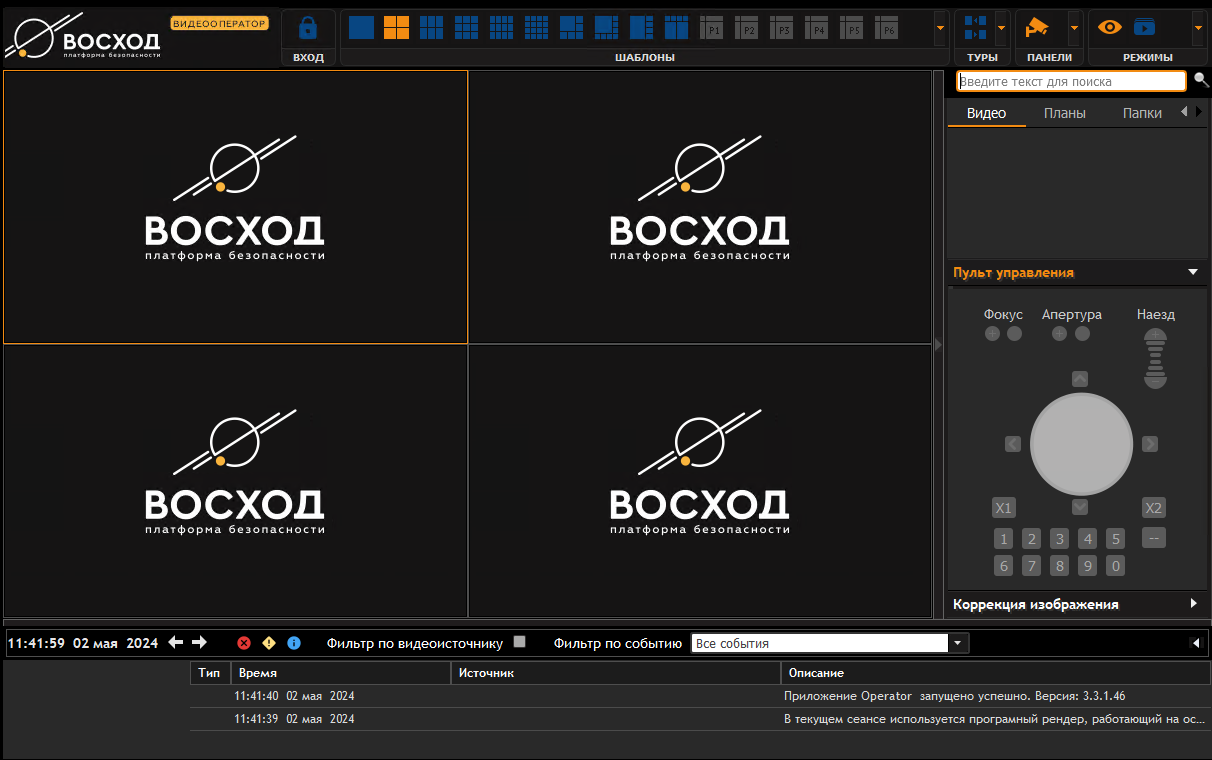
Task: Choose the P1 custom layout template
Action: (x=712, y=28)
